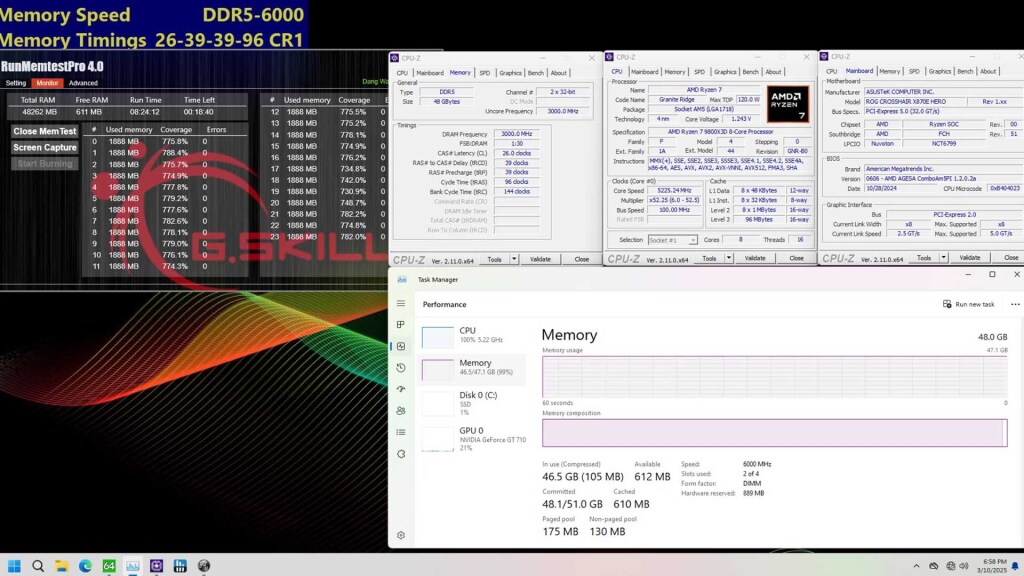
Task: Open the About tab in CPU-Z Memory window
Action: 558,72
